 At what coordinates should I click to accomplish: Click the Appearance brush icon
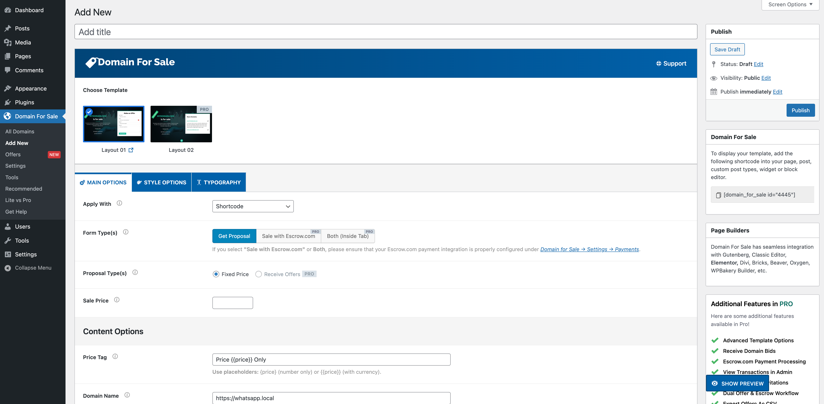click(x=7, y=89)
